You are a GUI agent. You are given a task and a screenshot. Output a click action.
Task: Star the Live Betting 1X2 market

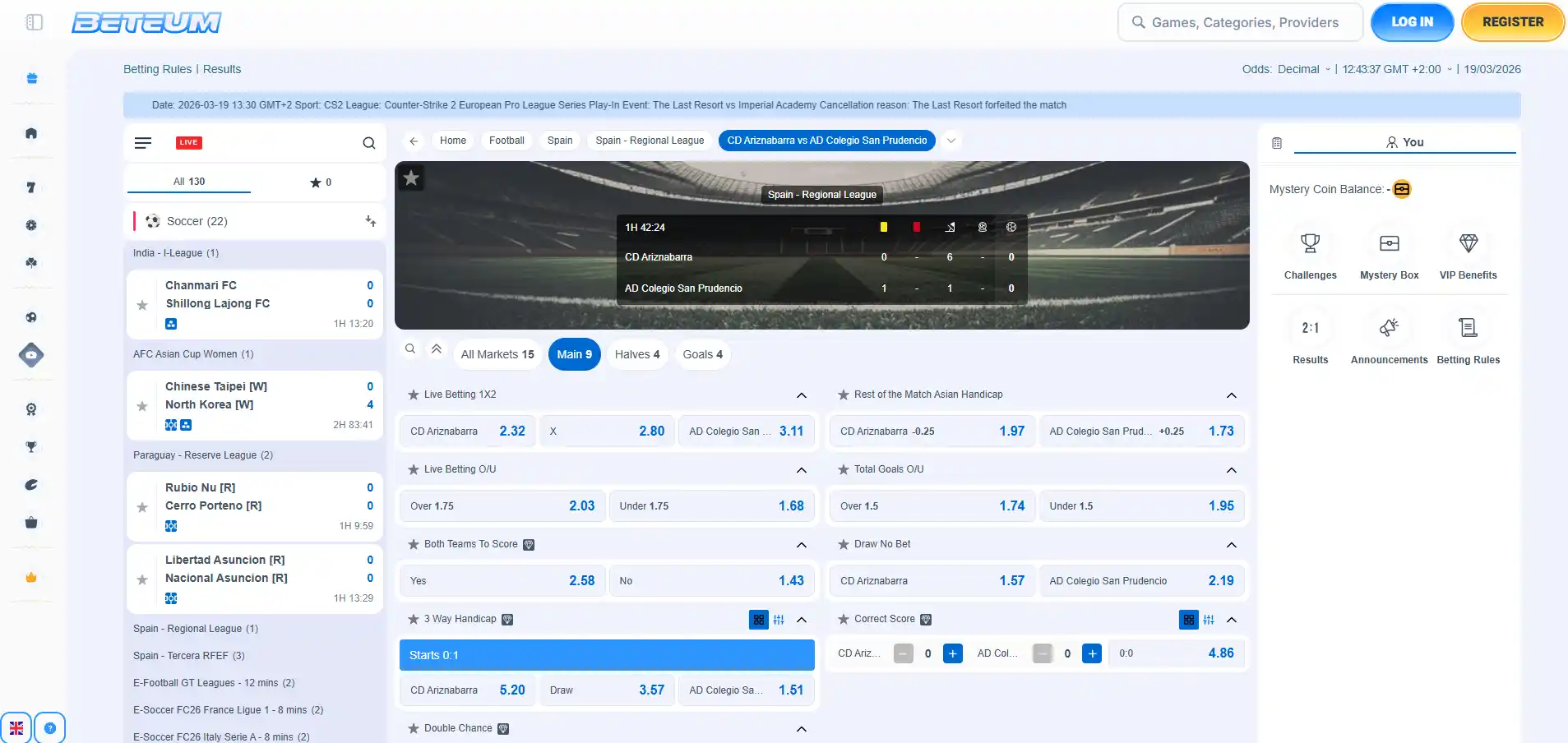point(414,395)
